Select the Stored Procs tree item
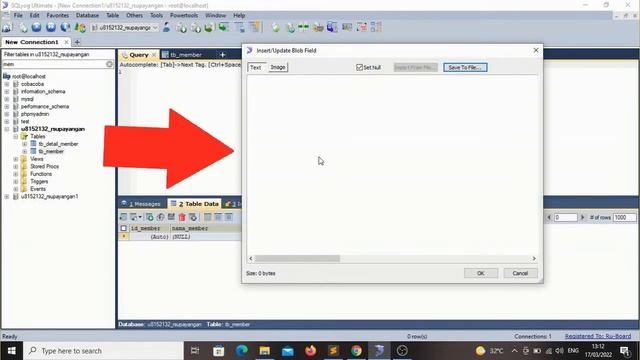 [x=44, y=166]
